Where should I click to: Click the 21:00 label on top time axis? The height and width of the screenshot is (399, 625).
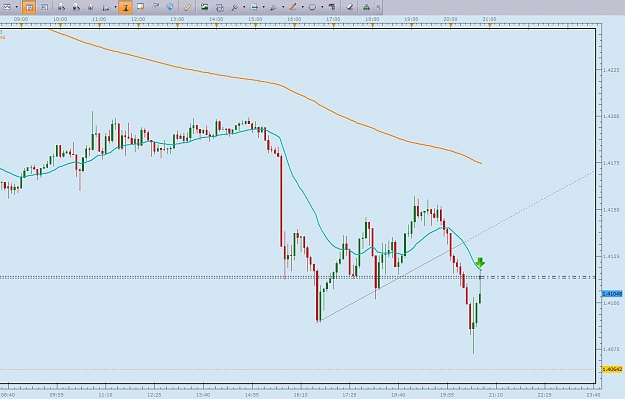click(489, 19)
